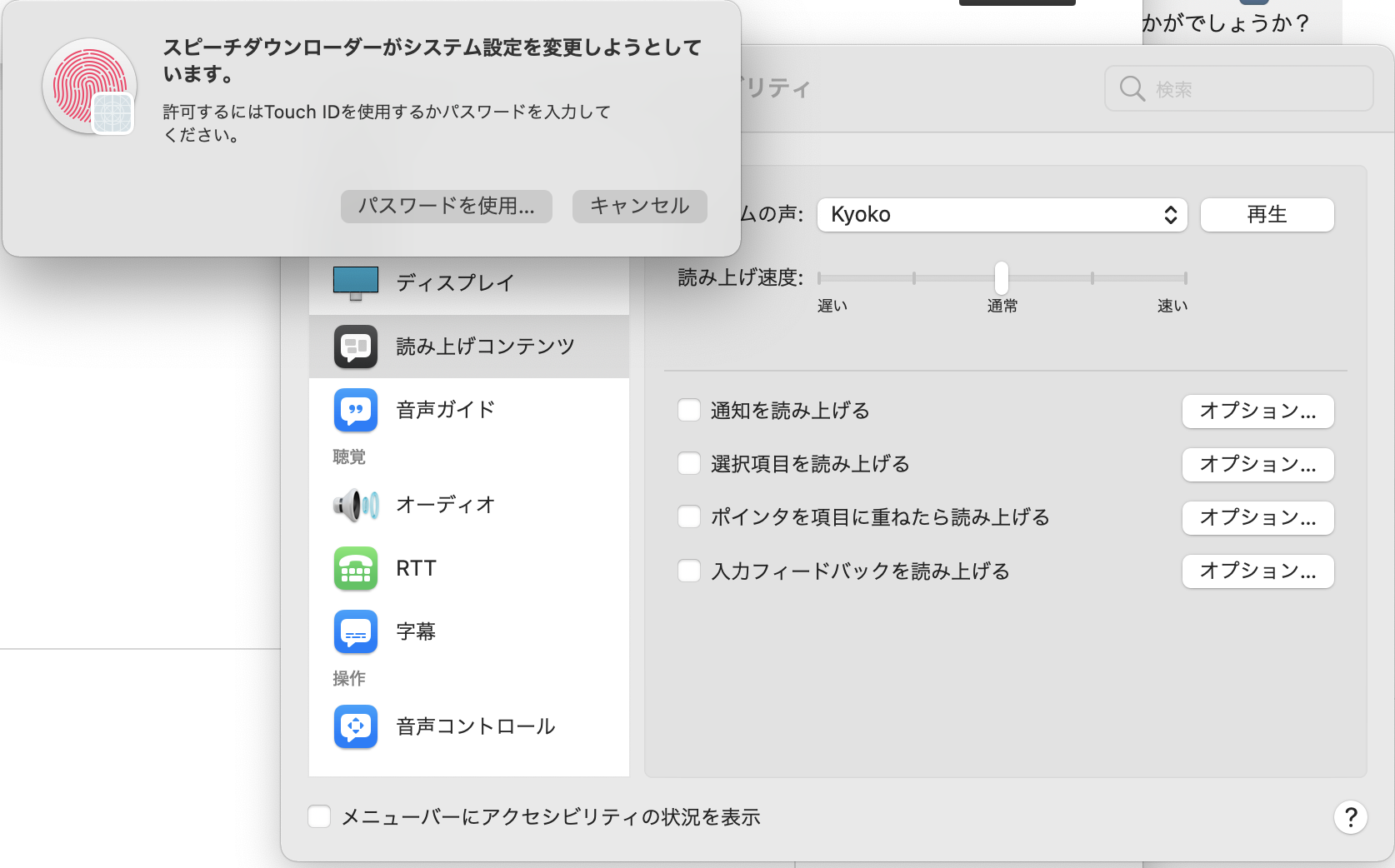Image resolution: width=1395 pixels, height=868 pixels.
Task: Select ディスプレイ in the sidebar
Action: click(469, 283)
